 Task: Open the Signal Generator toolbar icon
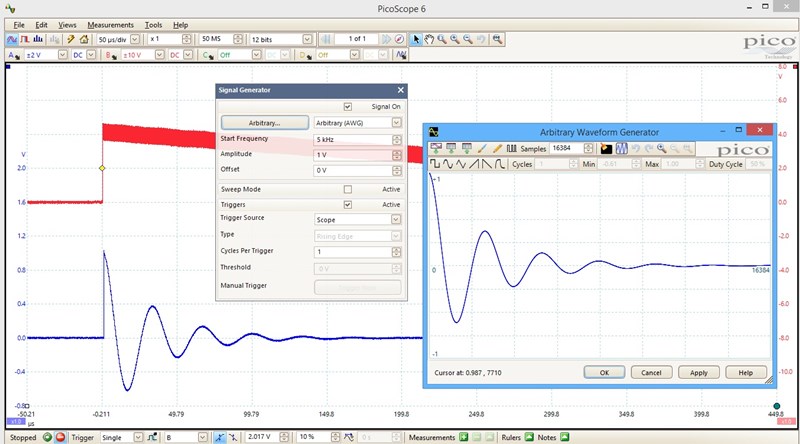pyautogui.click(x=402, y=55)
